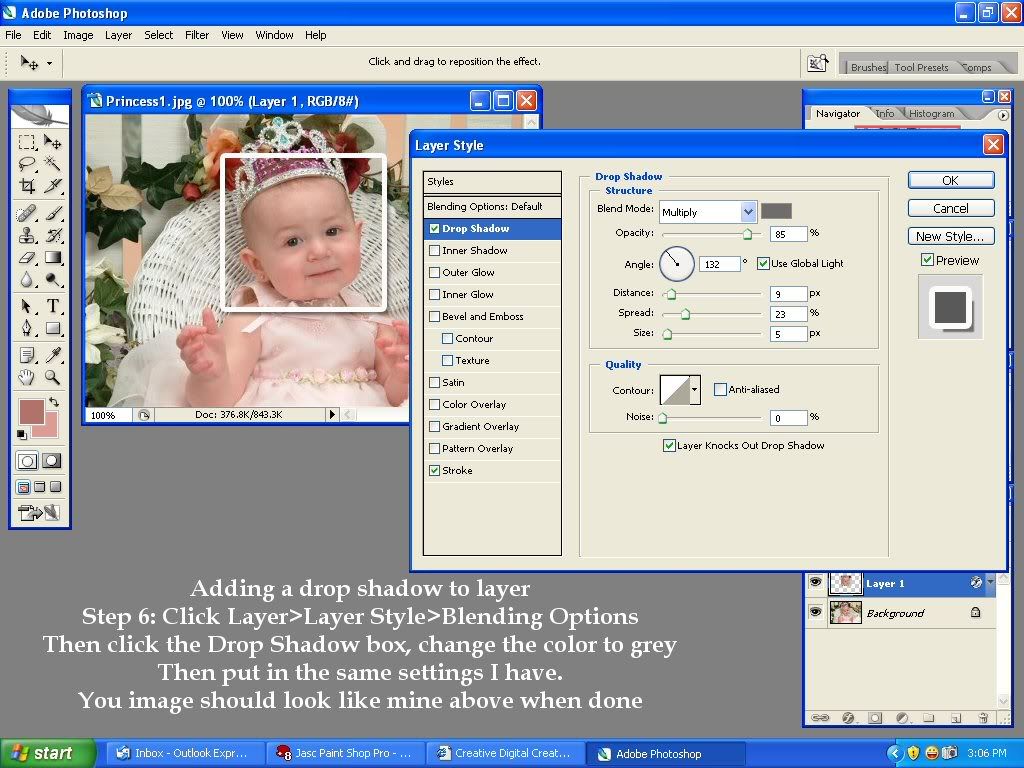Click the delete layer trash icon

(982, 717)
